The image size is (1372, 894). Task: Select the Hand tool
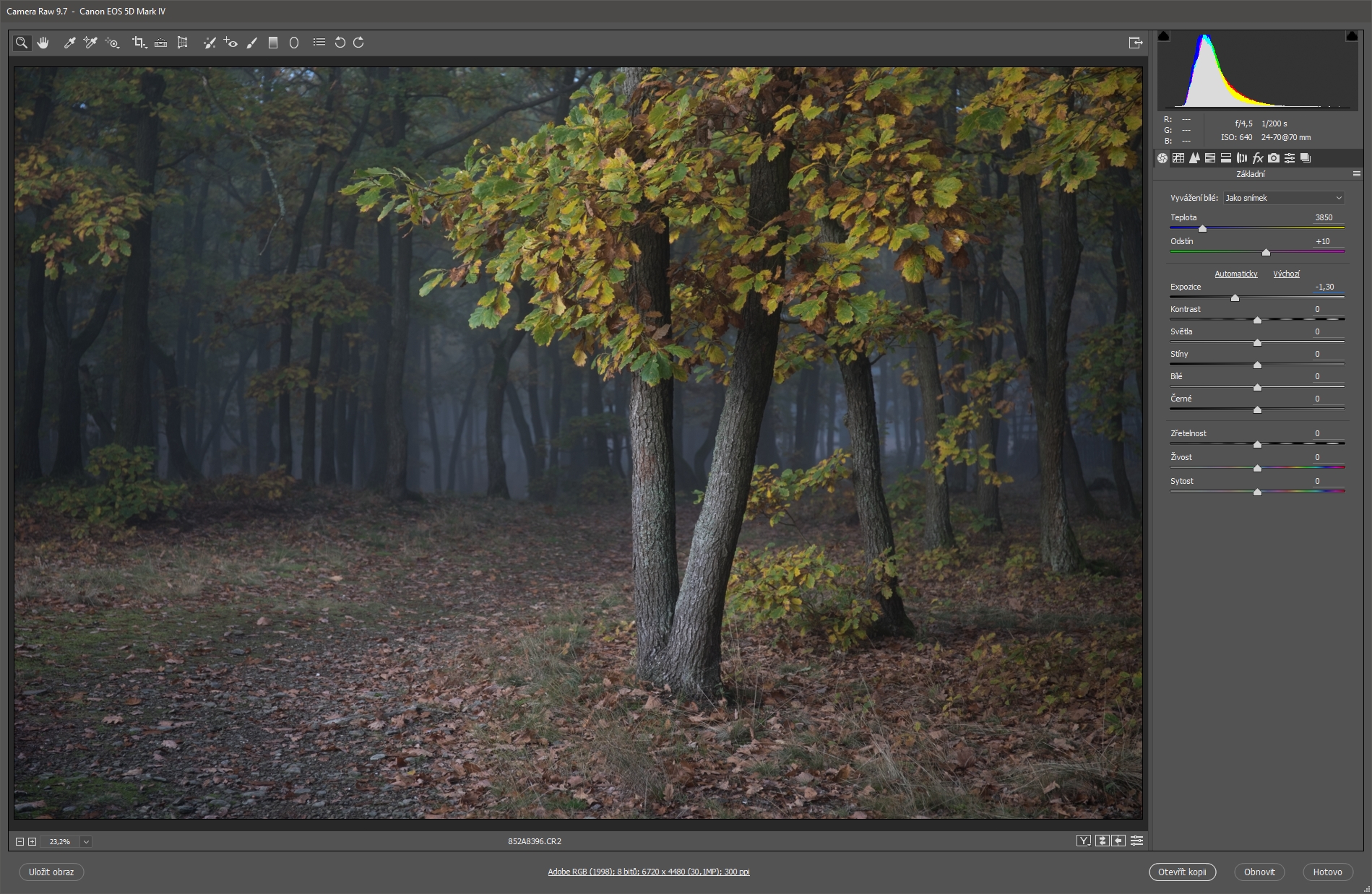[x=43, y=43]
